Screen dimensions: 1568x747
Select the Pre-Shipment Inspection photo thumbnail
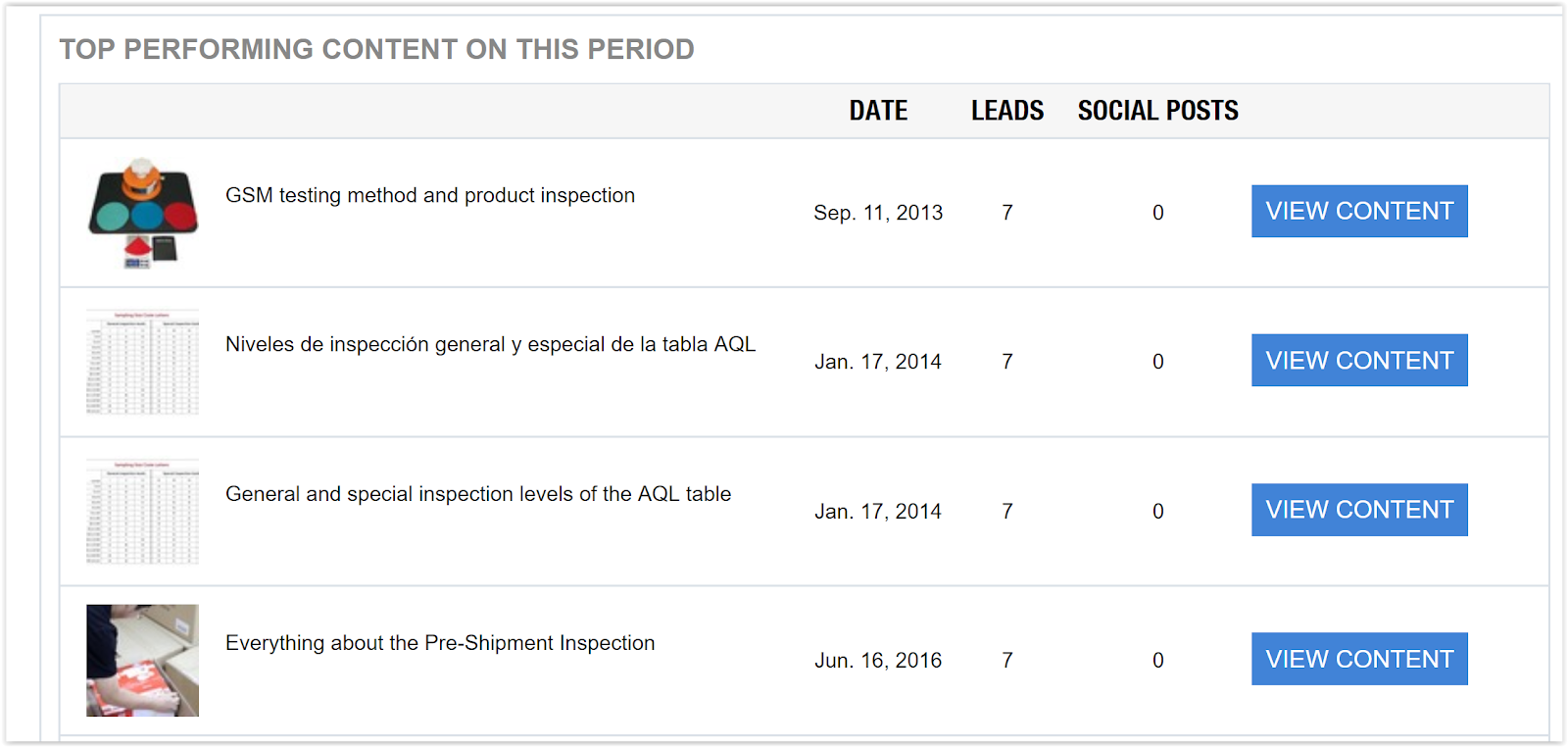point(143,660)
